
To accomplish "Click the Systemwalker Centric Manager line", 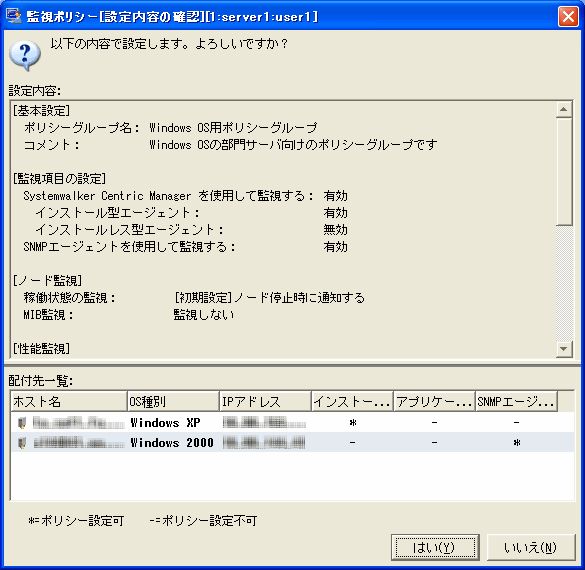I will [x=168, y=195].
